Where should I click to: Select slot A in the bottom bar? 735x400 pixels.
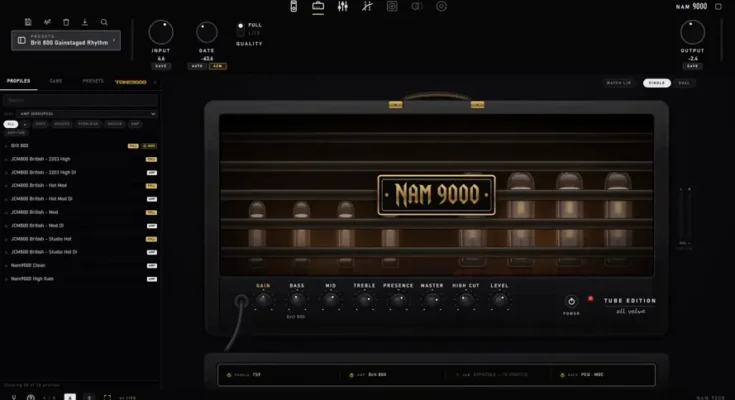[70, 397]
